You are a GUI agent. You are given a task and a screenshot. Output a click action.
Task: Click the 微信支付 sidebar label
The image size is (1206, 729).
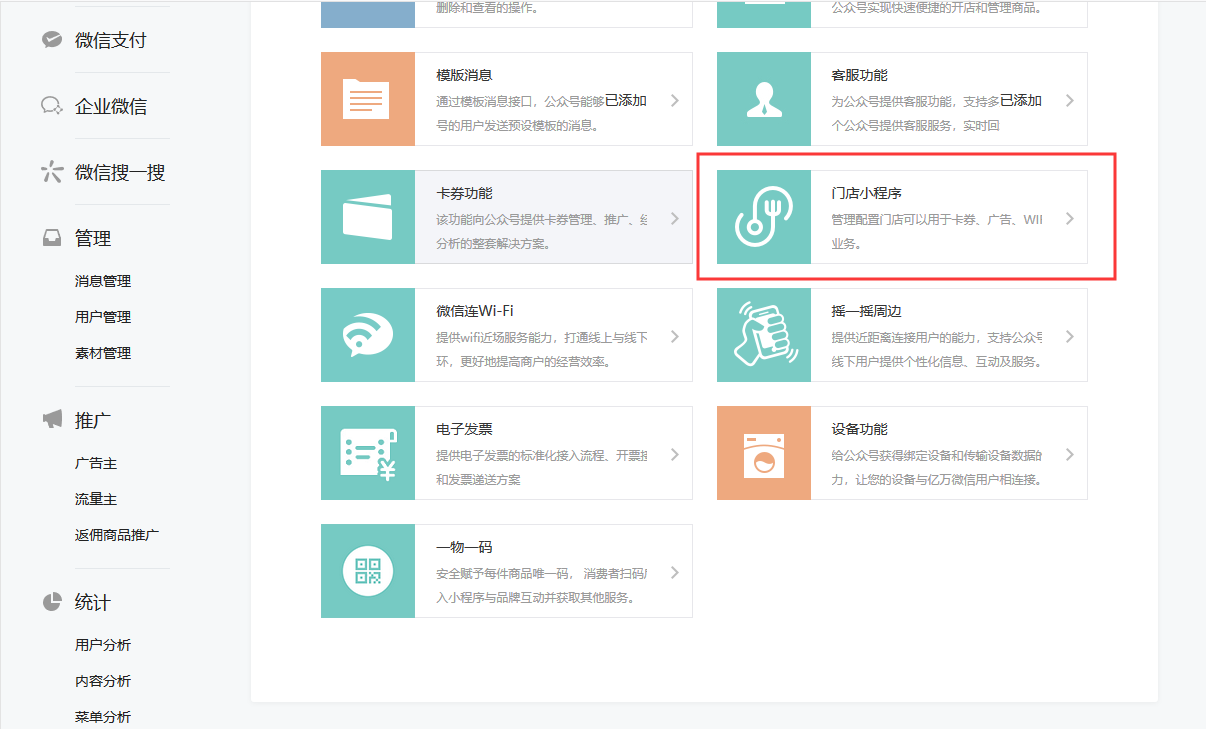pos(111,40)
